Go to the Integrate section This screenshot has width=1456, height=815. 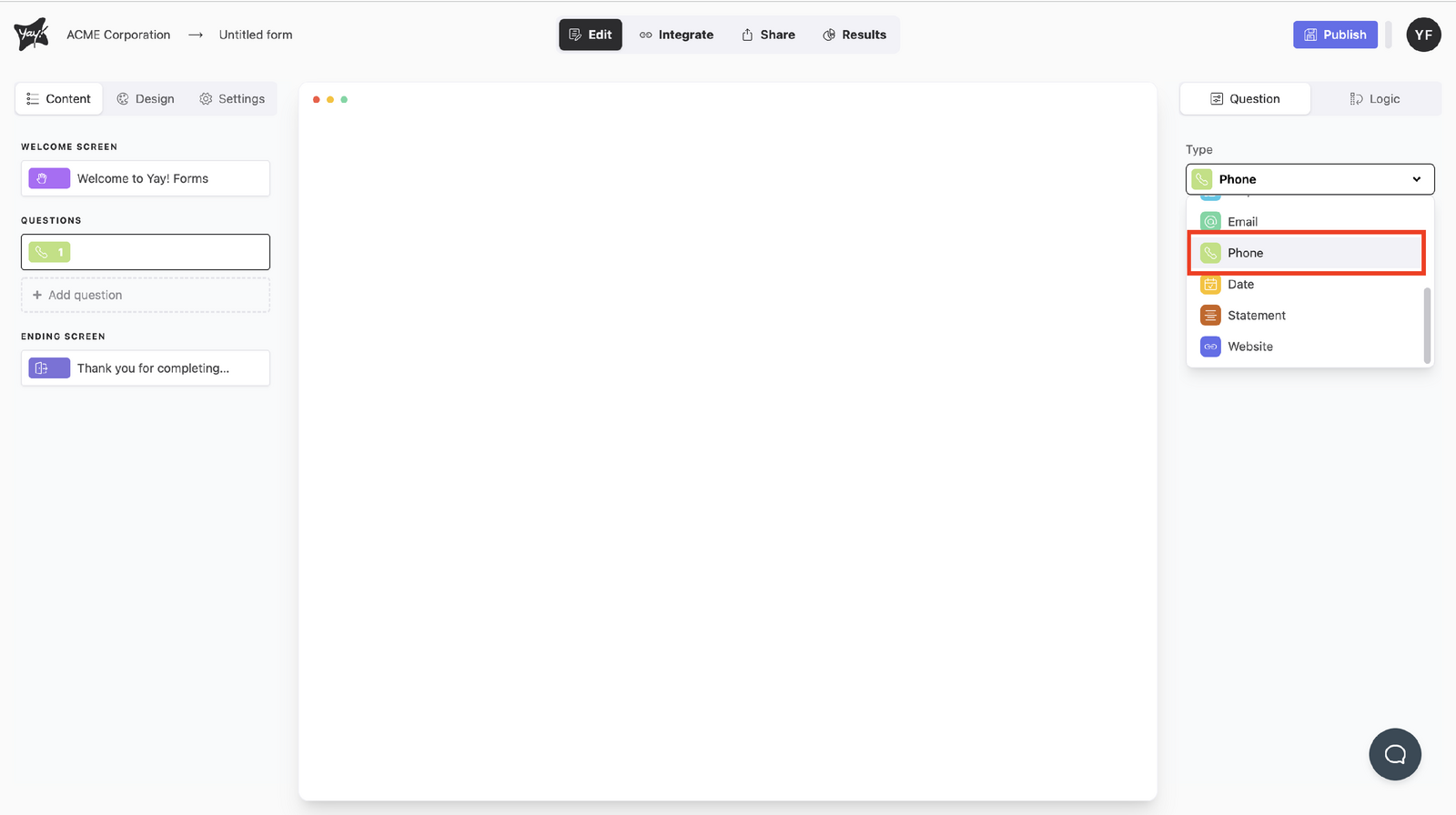pos(676,35)
